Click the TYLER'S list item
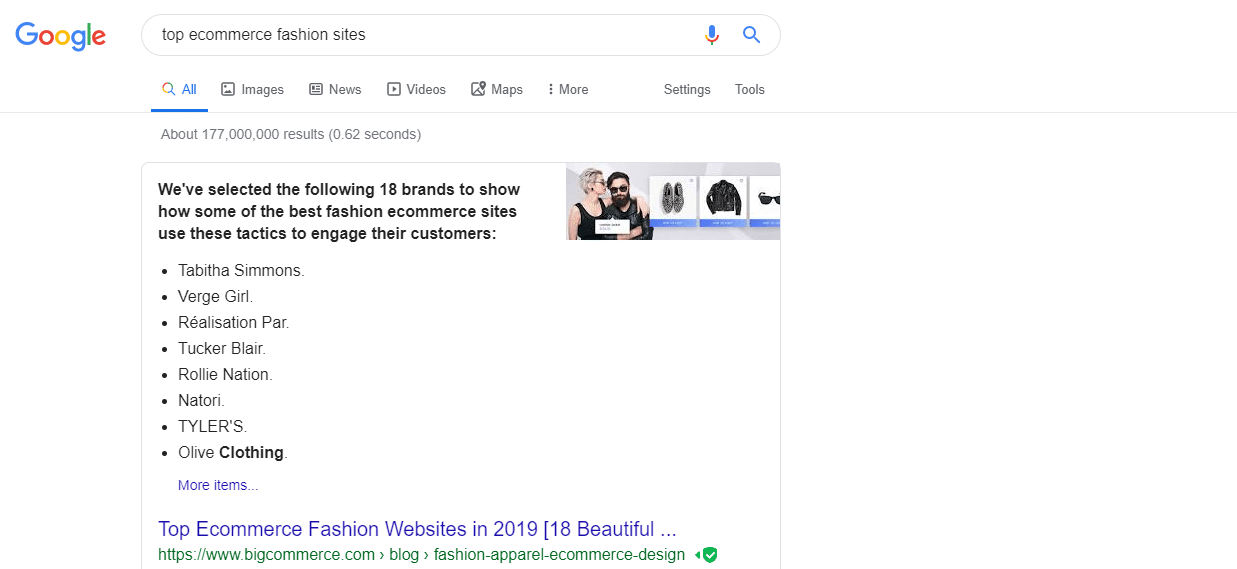This screenshot has height=569, width=1237. click(x=212, y=426)
